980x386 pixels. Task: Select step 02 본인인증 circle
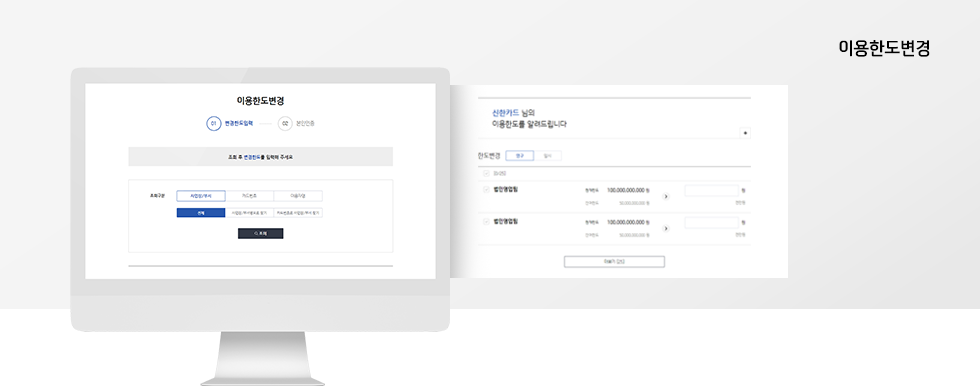(x=285, y=124)
